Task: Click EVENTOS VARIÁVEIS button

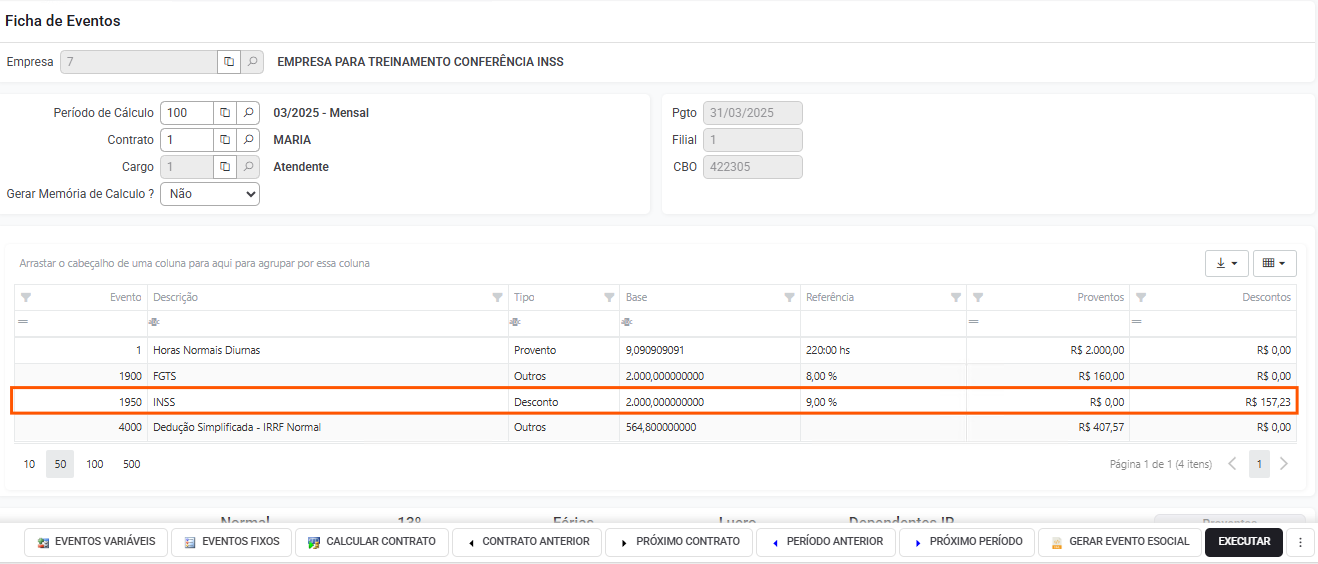Action: pyautogui.click(x=96, y=542)
